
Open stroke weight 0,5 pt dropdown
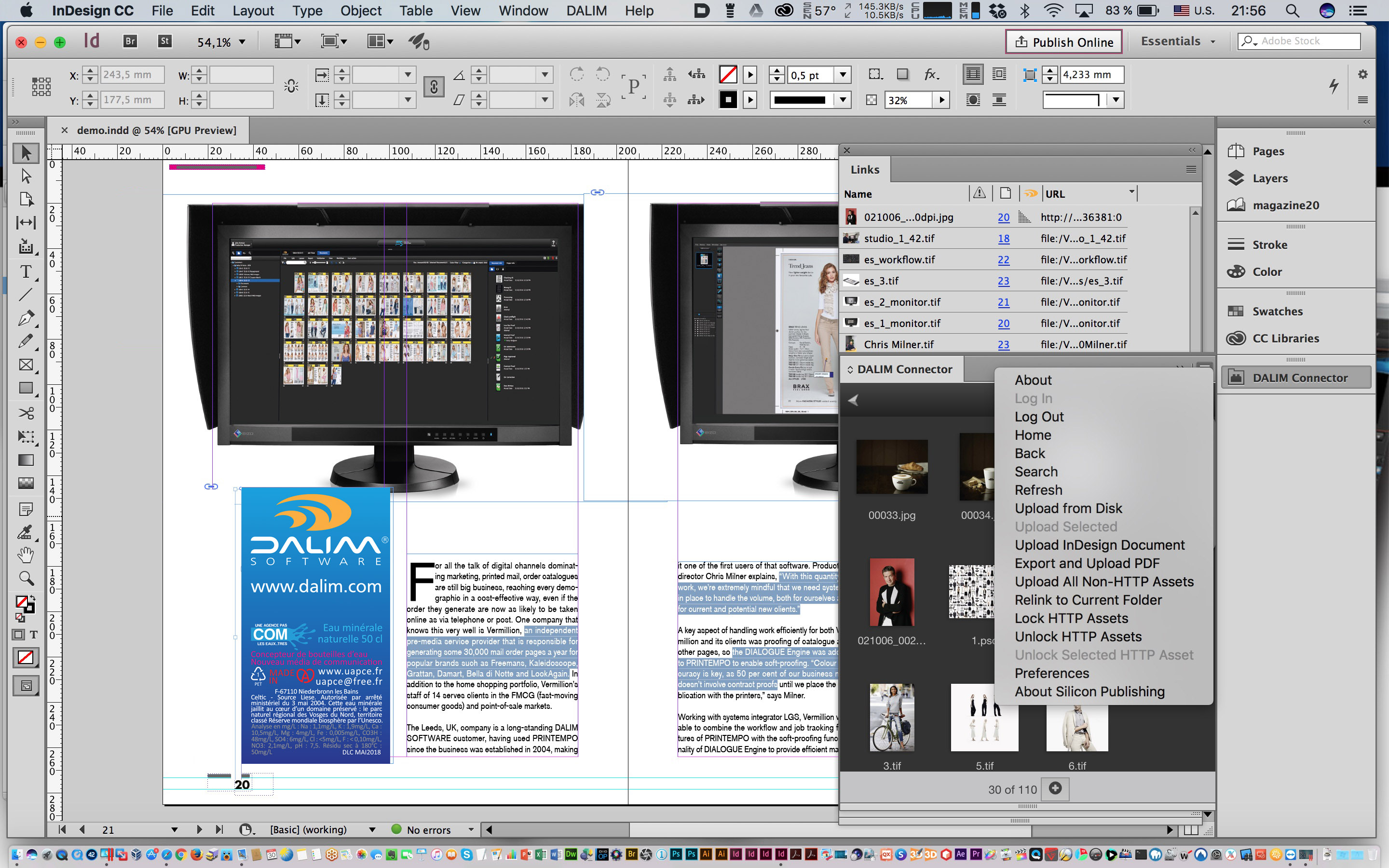pos(843,75)
